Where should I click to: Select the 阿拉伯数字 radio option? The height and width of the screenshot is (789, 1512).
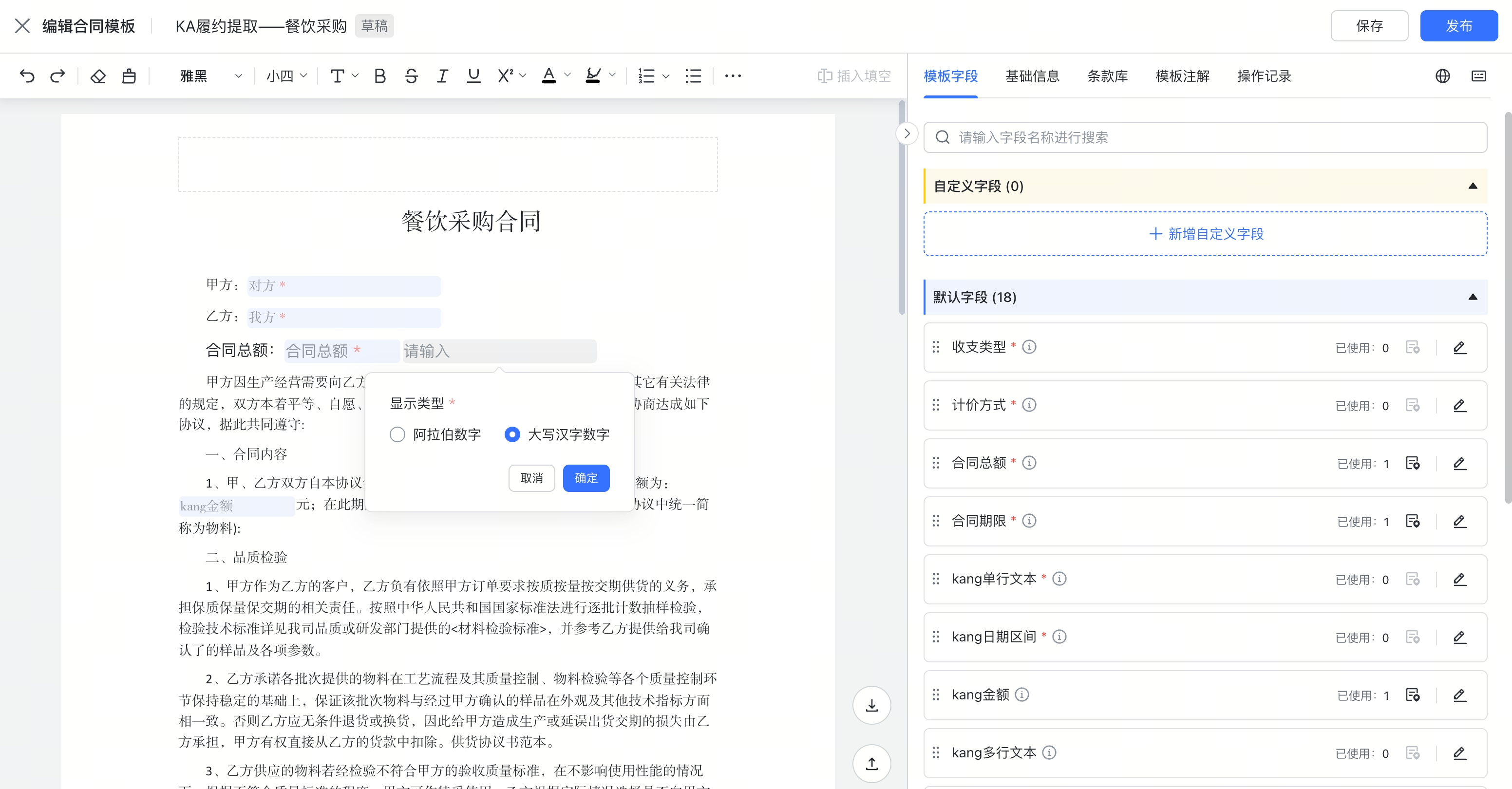coord(397,434)
